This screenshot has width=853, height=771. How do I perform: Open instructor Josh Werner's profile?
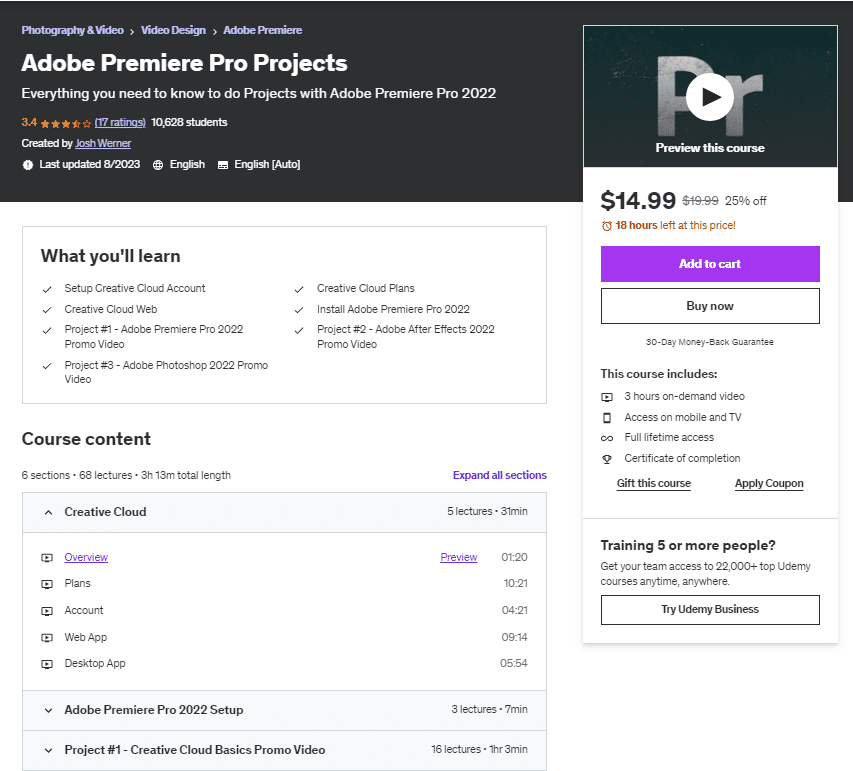pos(103,143)
